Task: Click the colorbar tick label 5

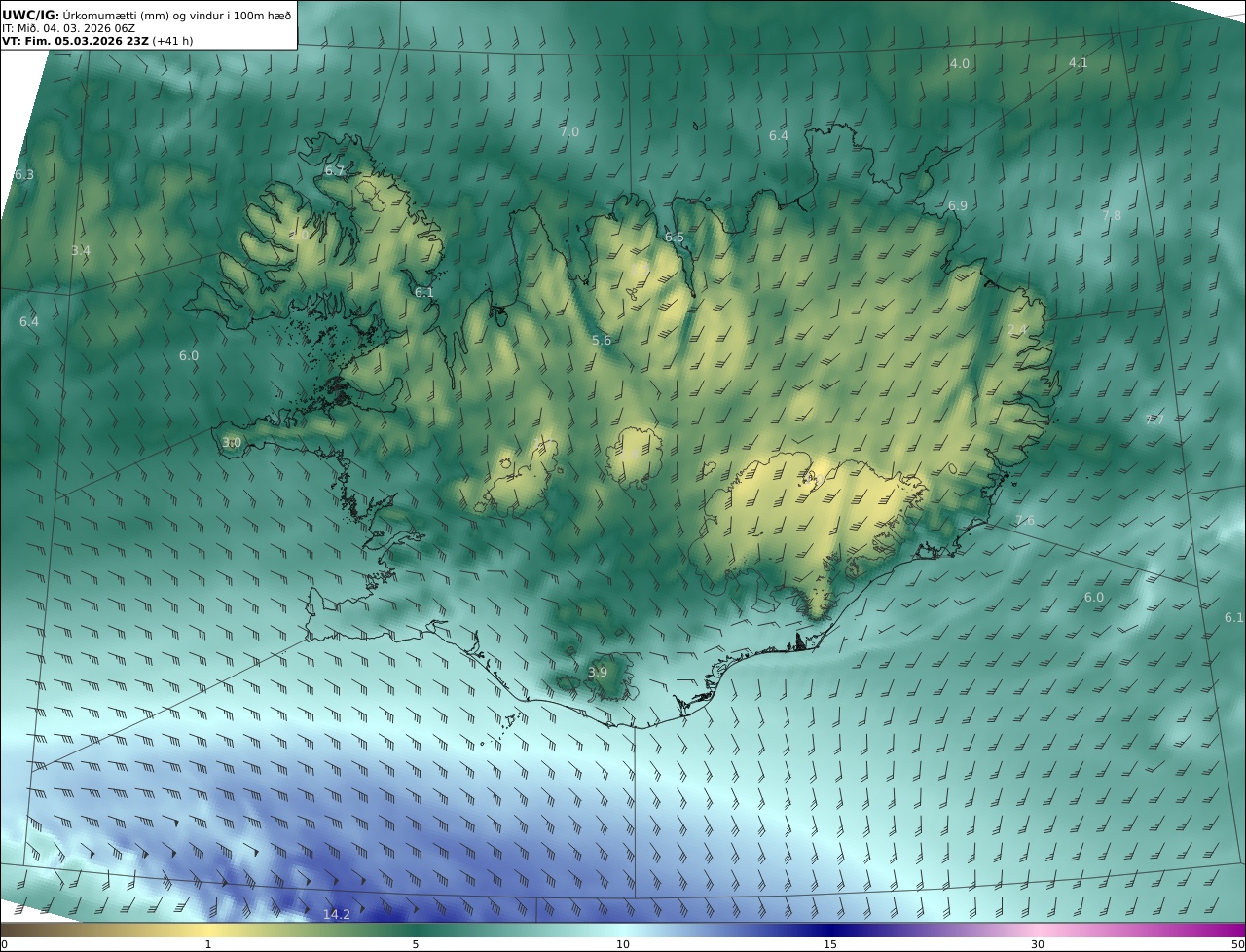Action: pyautogui.click(x=416, y=944)
